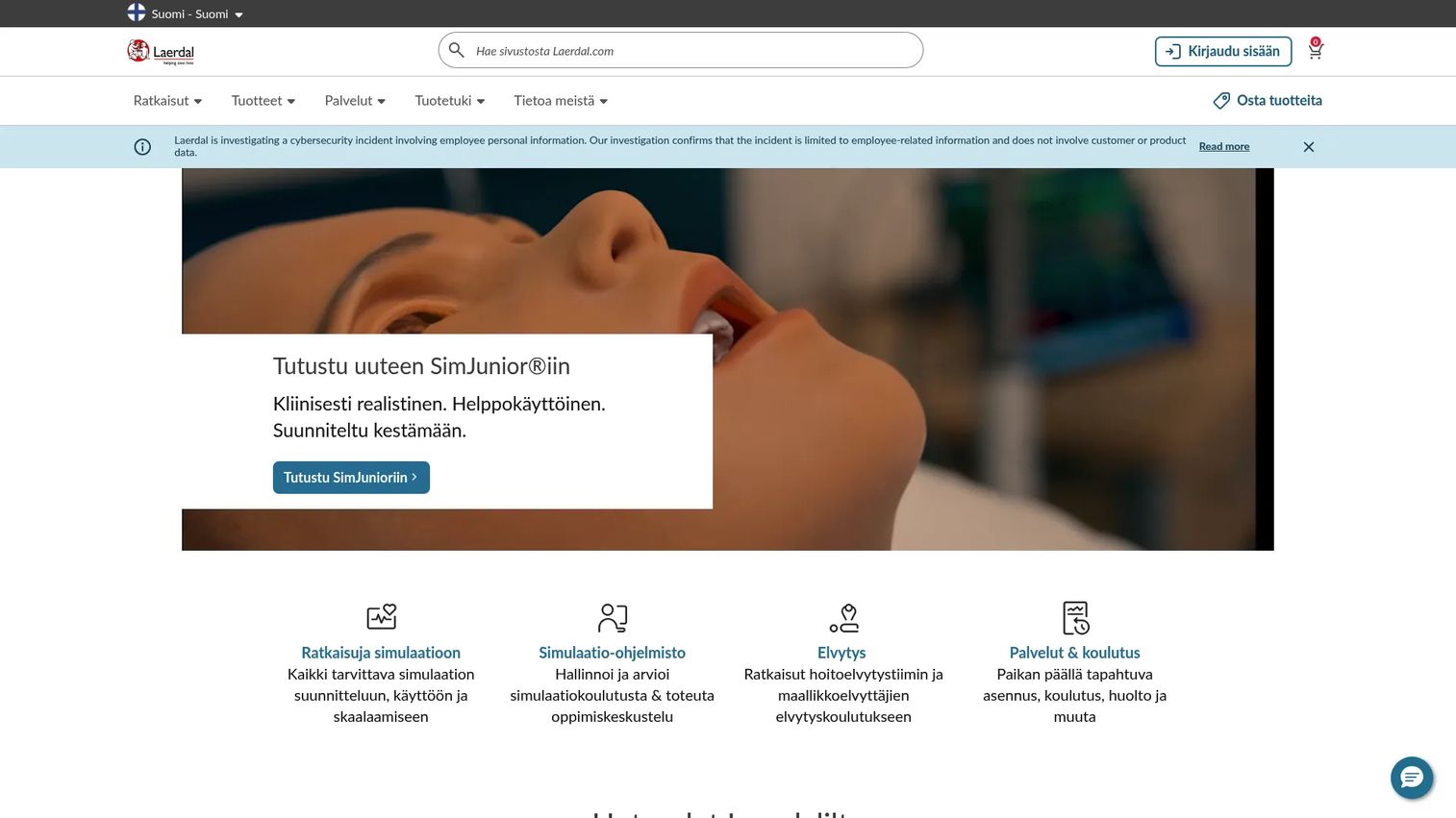Dismiss the cybersecurity notice banner
Image resolution: width=1456 pixels, height=818 pixels.
tap(1309, 147)
